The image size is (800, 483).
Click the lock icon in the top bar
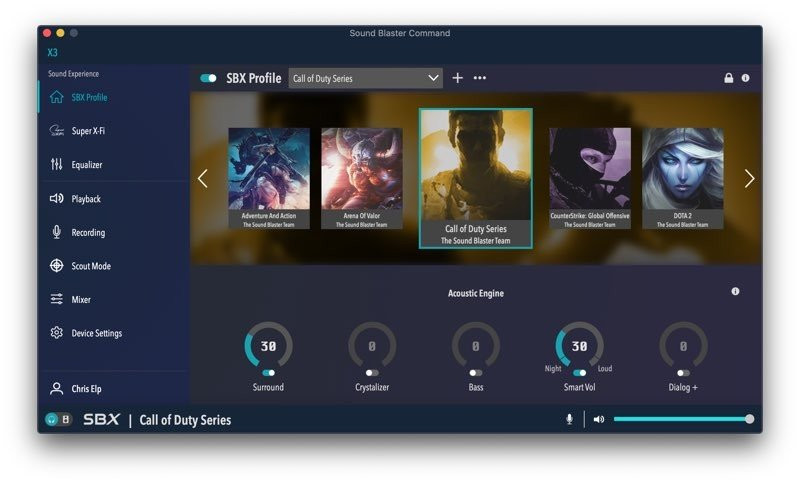(728, 78)
